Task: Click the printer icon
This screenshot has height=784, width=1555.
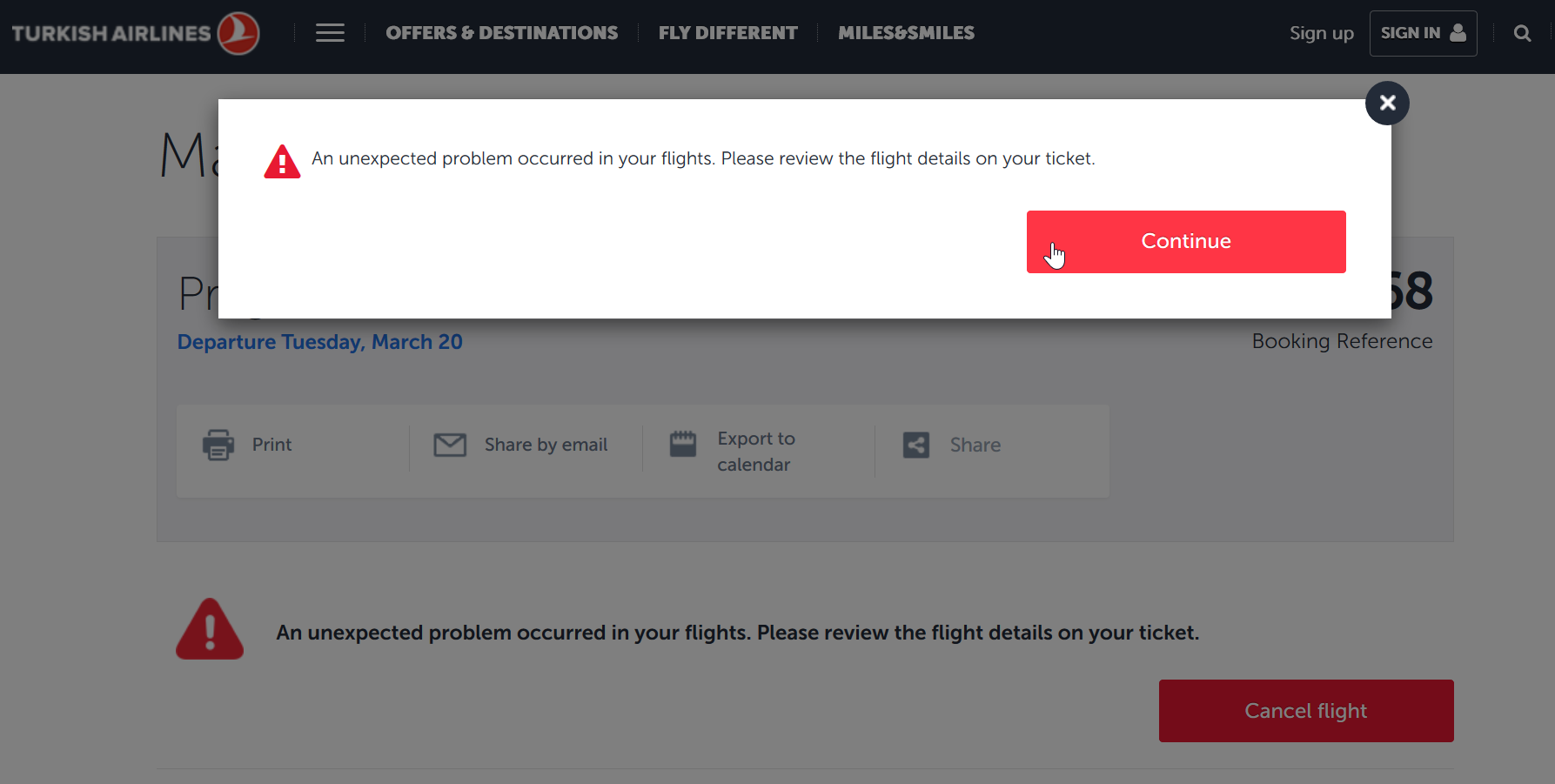Action: pyautogui.click(x=218, y=445)
